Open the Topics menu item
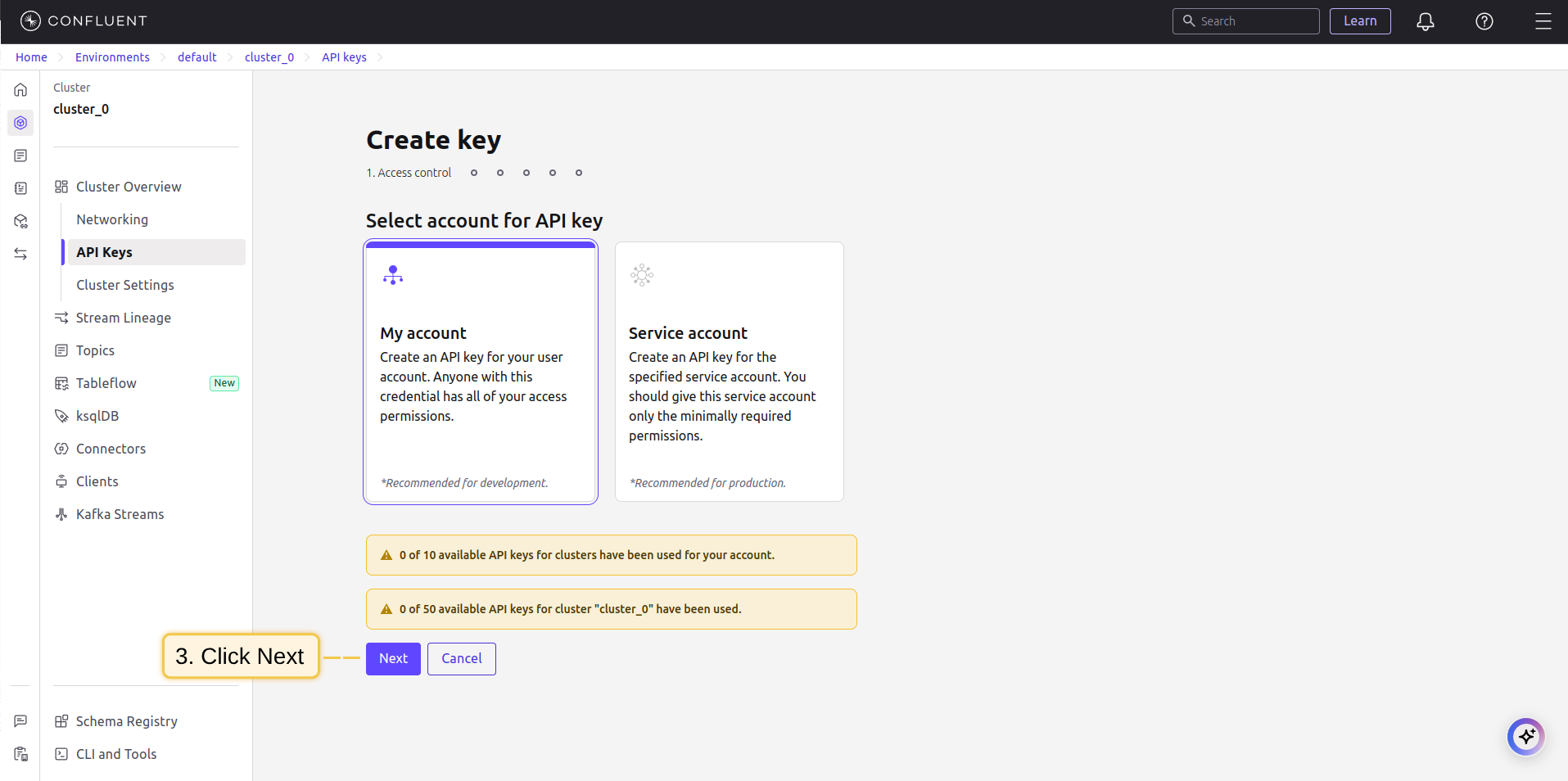Viewport: 1568px width, 781px height. (x=95, y=350)
